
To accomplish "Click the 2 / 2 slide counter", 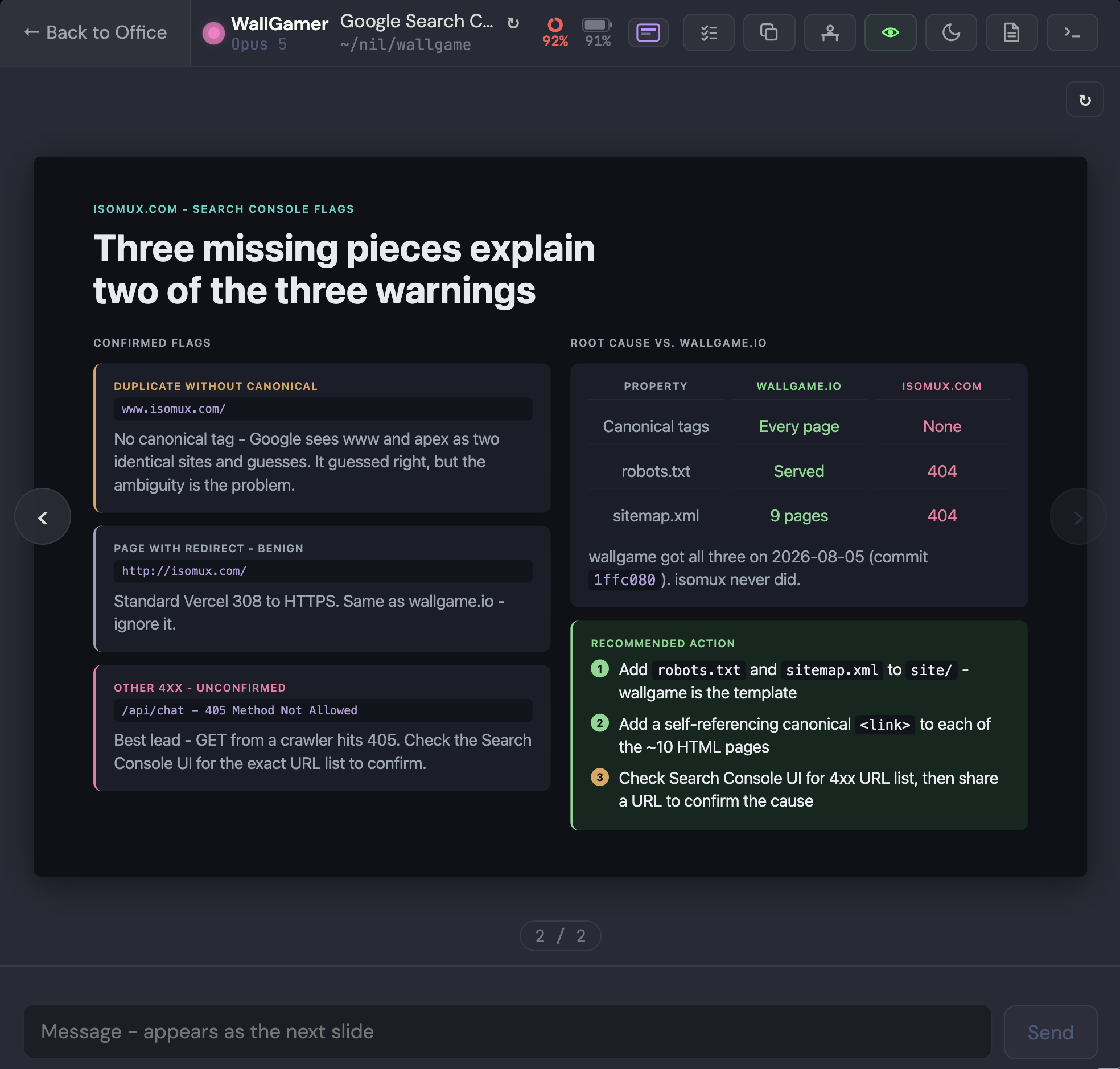I will pos(560,936).
